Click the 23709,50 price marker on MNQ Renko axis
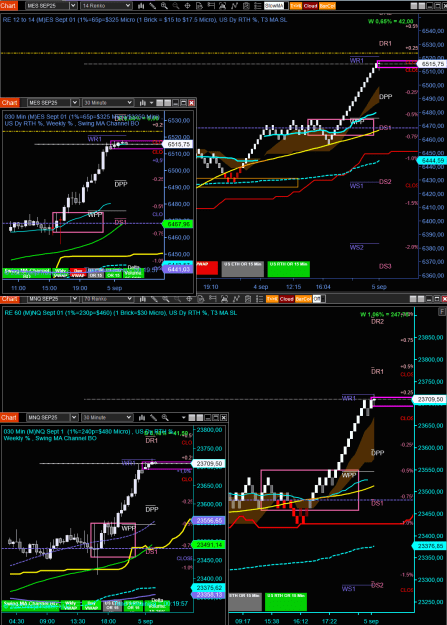 (429, 399)
